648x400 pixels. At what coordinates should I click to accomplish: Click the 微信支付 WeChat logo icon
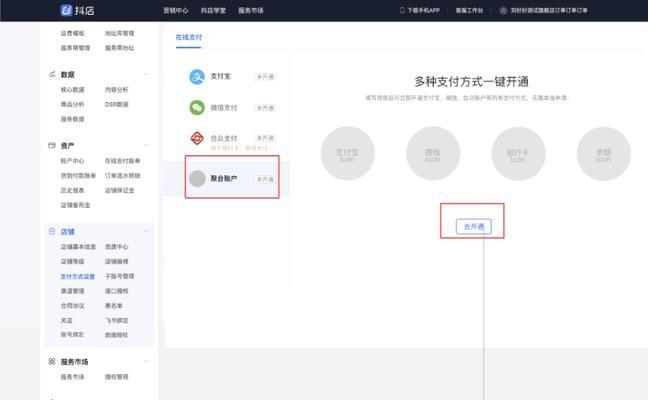pos(197,107)
